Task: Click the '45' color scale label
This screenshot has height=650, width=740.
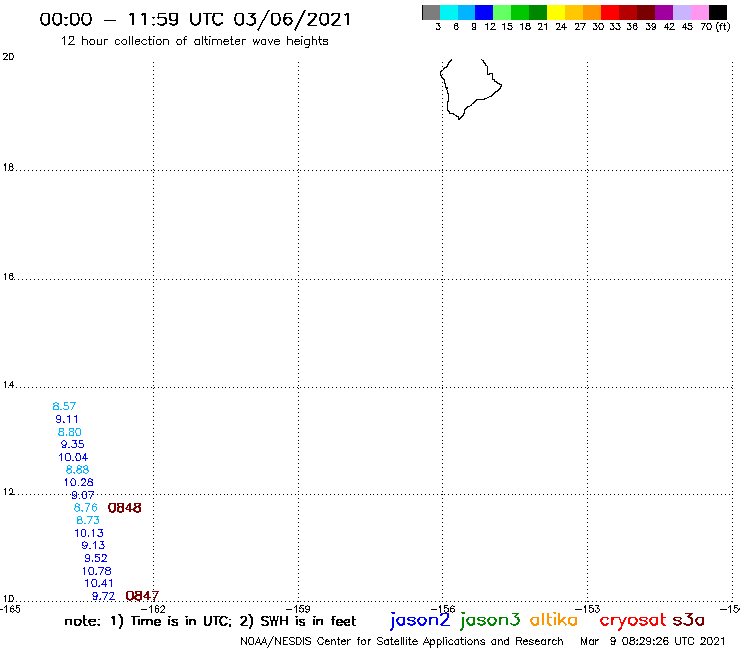Action: click(x=687, y=27)
